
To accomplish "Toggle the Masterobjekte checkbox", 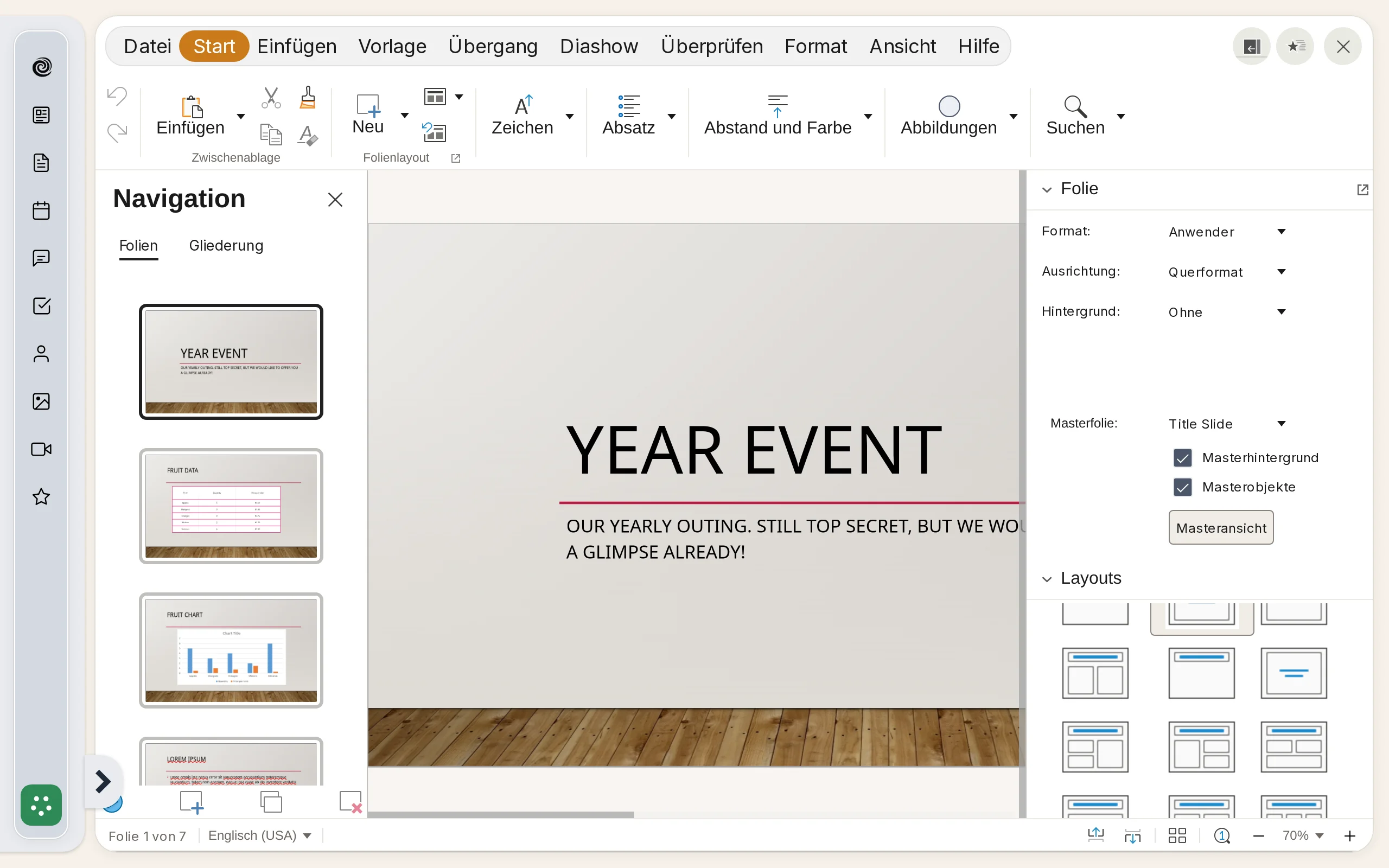I will 1182,487.
